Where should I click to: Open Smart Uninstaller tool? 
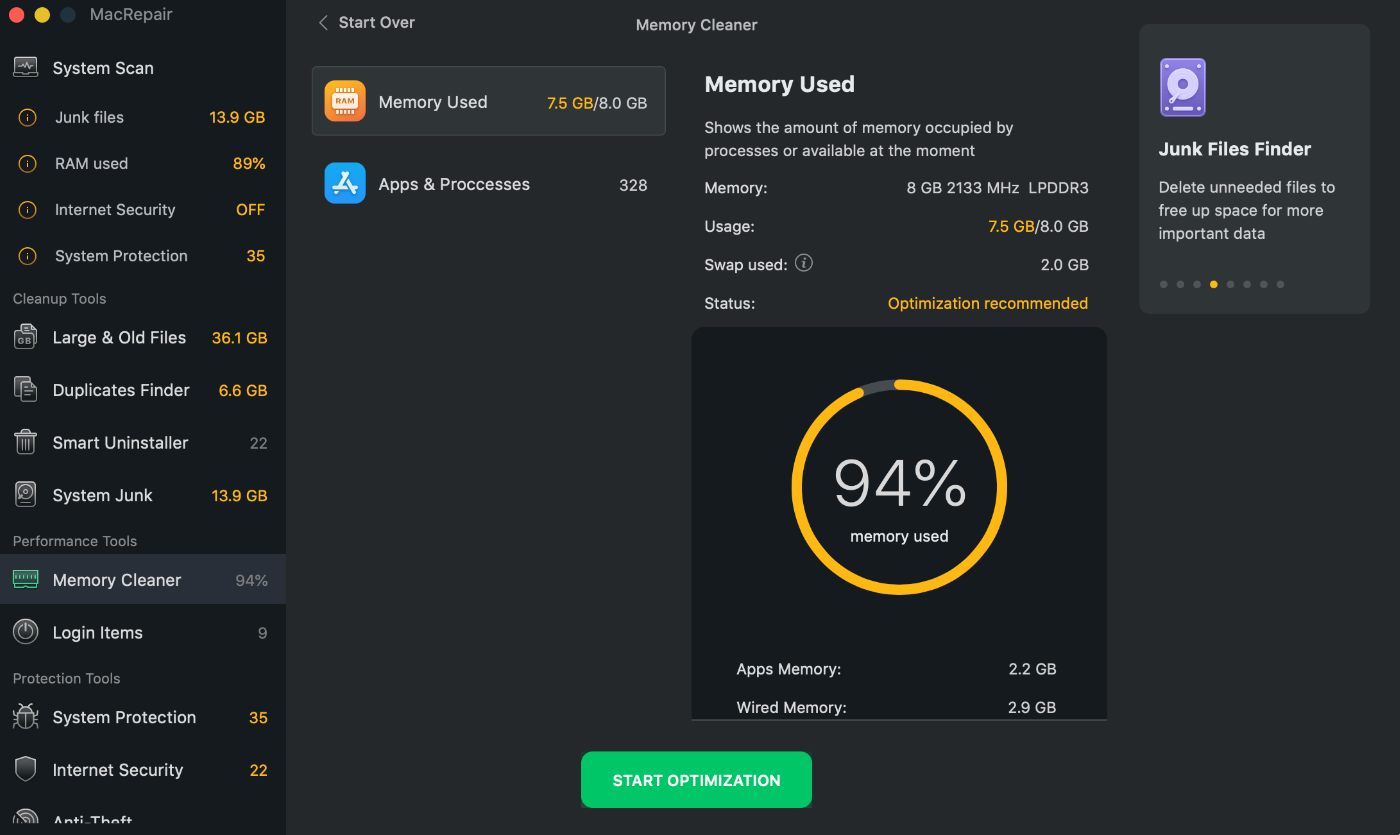tap(143, 443)
